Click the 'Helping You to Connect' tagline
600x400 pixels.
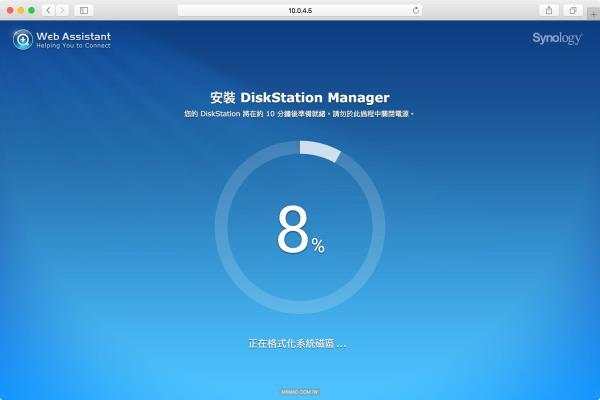73,46
